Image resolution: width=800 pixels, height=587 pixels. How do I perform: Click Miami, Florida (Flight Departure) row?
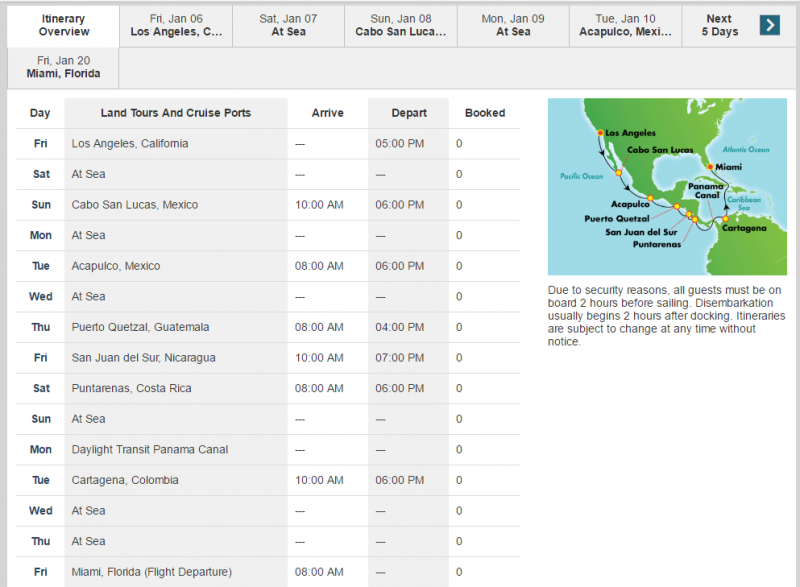(152, 572)
